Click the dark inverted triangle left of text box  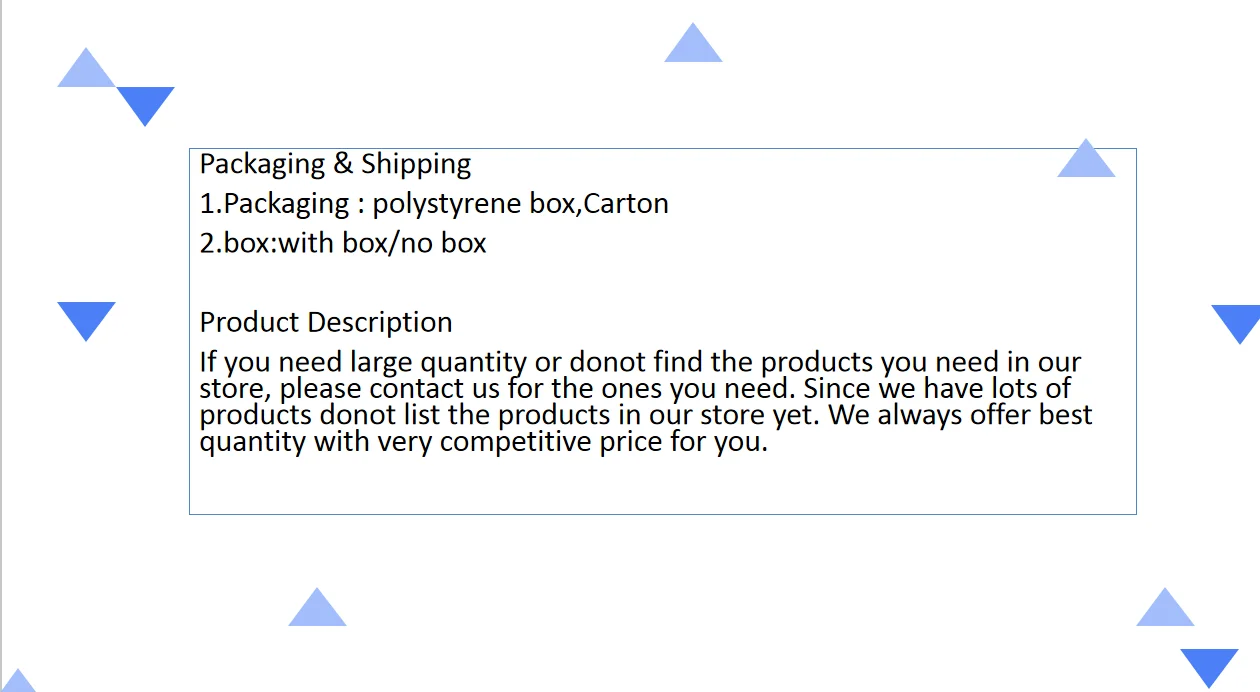pos(86,317)
